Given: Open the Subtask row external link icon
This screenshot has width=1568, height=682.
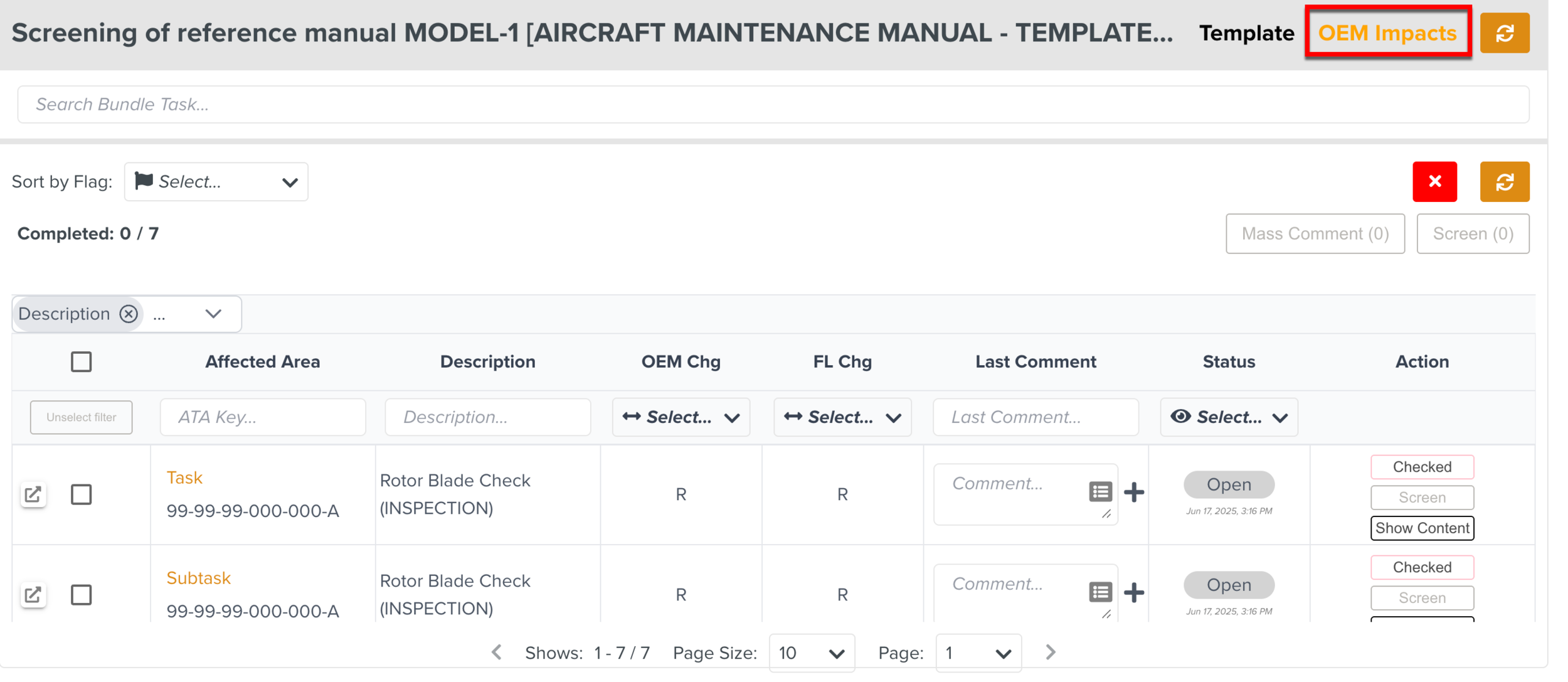Looking at the screenshot, I should coord(33,594).
